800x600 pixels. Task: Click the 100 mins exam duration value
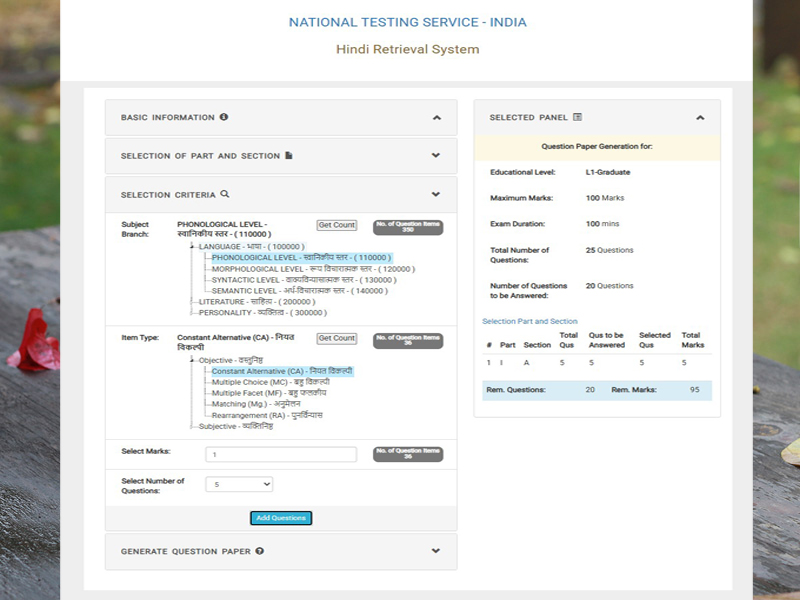coord(602,223)
